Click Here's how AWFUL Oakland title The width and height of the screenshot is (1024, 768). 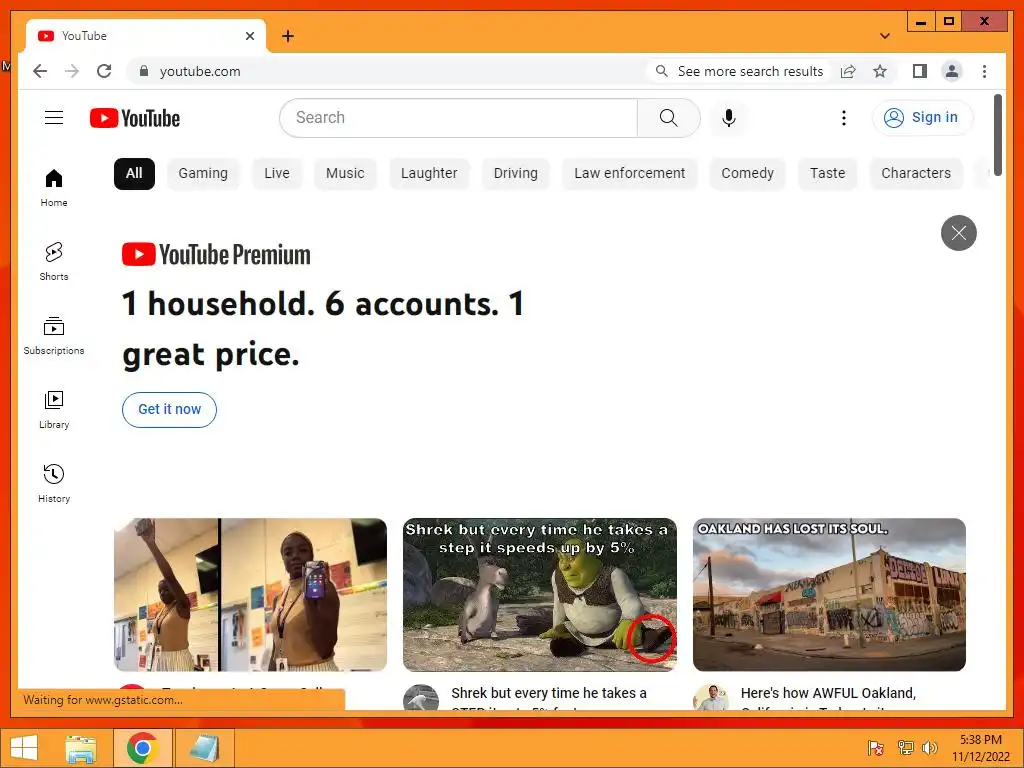click(828, 697)
